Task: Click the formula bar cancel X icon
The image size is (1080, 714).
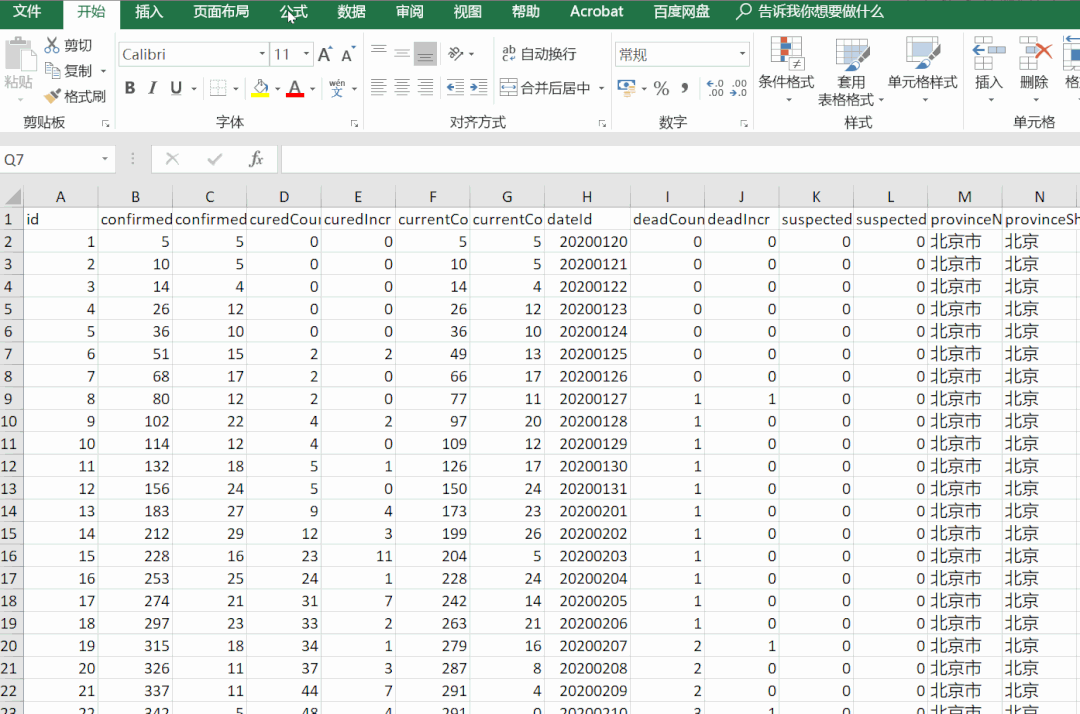Action: coord(172,160)
